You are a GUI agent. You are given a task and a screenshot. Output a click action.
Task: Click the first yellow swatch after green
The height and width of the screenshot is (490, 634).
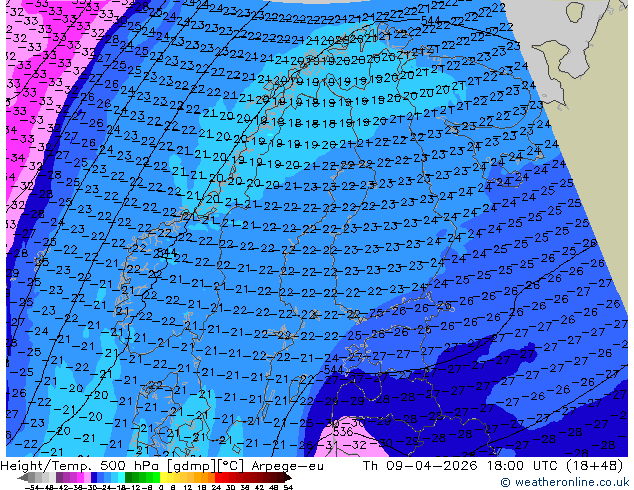point(163,478)
